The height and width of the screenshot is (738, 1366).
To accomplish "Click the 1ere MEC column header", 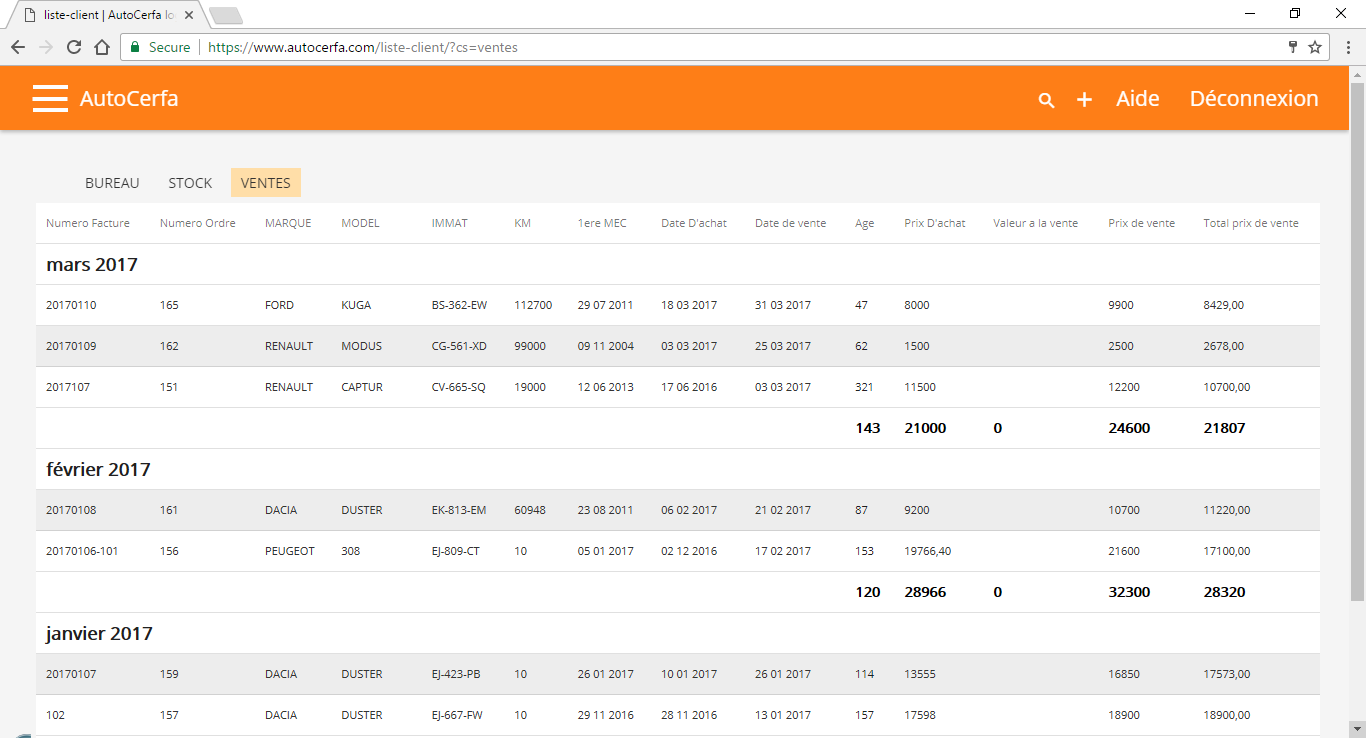I will click(x=602, y=223).
